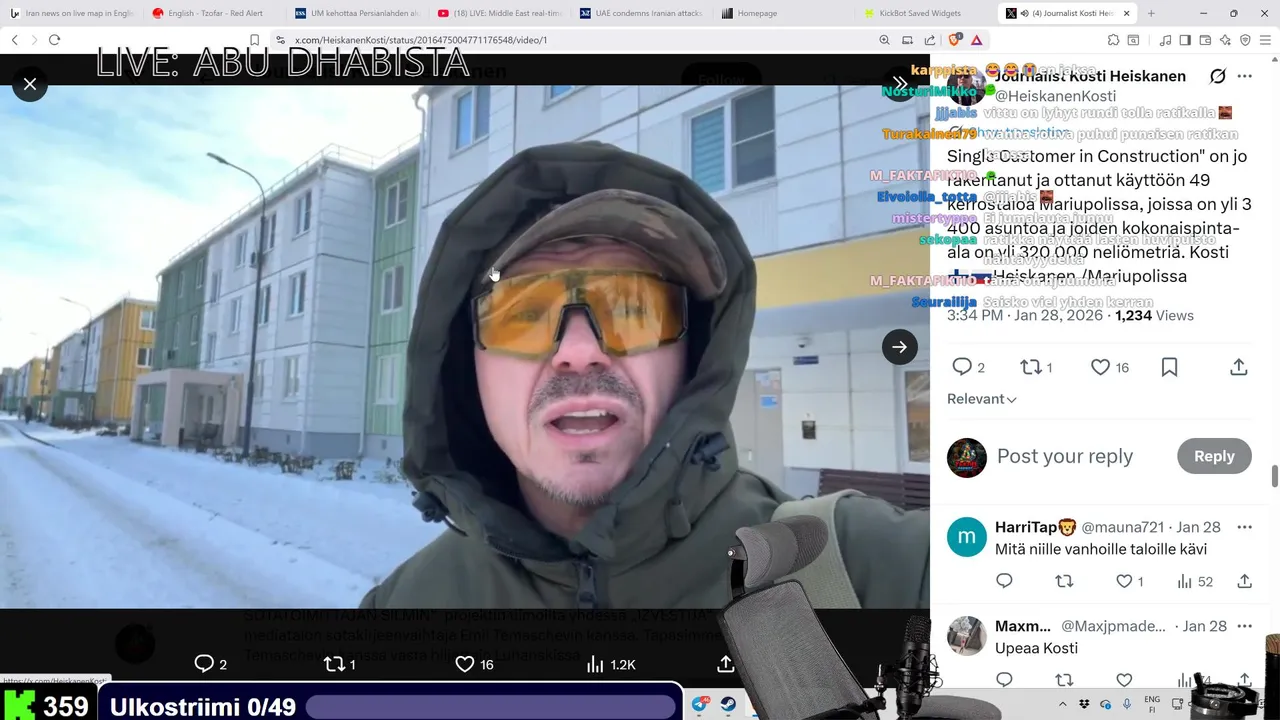
Task: Switch to the UAE condemns Iranian attacks tab
Action: pyautogui.click(x=643, y=13)
